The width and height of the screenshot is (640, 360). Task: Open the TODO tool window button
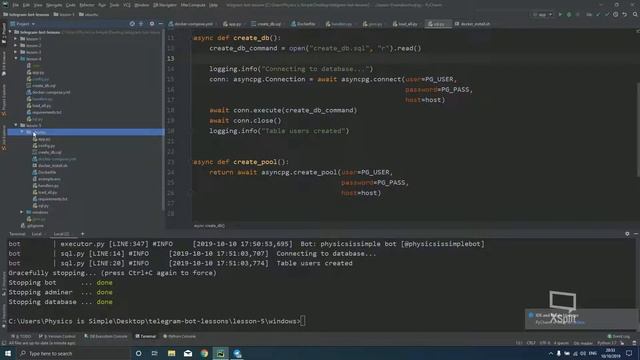(21, 336)
